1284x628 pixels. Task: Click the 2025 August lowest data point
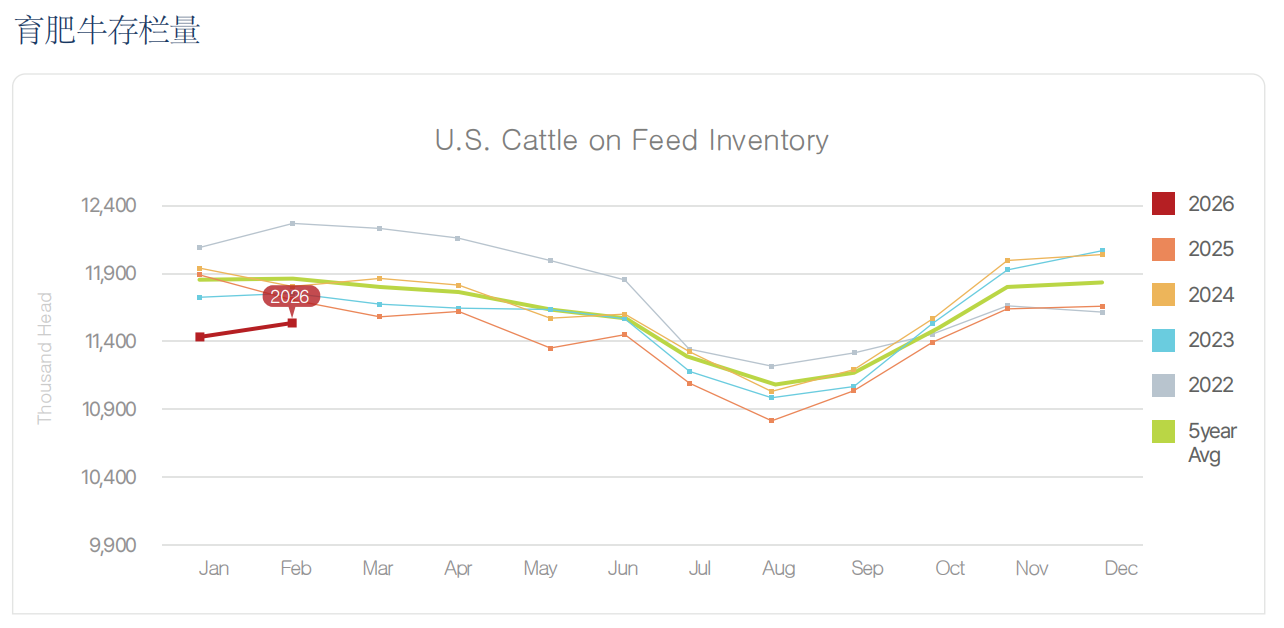click(771, 421)
